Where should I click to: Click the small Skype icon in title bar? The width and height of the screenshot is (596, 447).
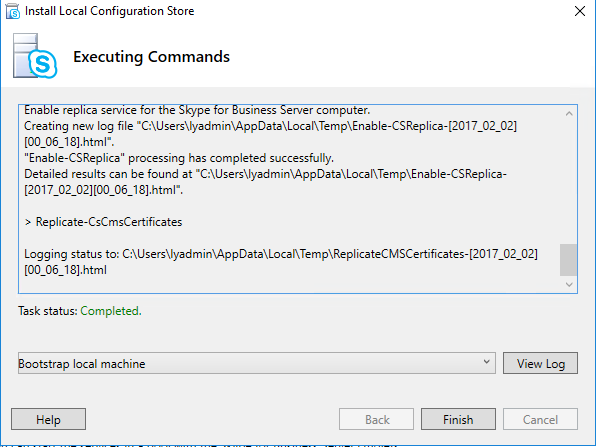[x=13, y=11]
